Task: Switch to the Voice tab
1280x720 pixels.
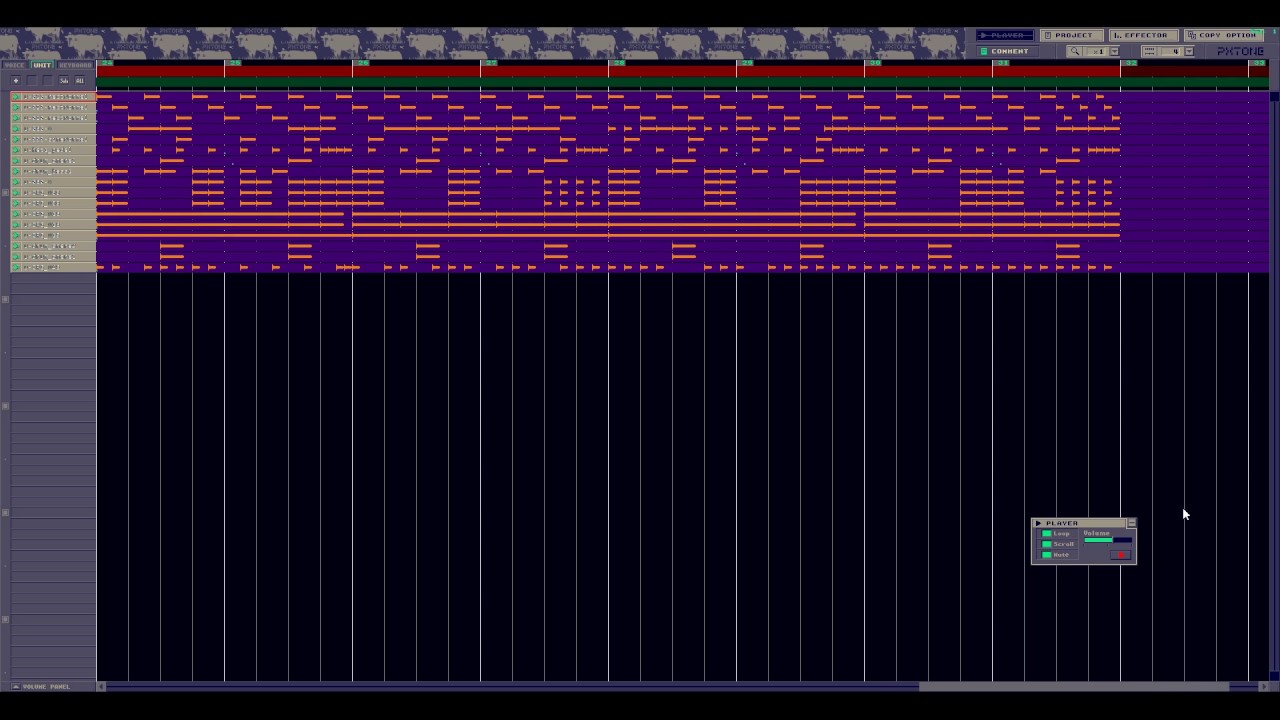Action: point(14,65)
